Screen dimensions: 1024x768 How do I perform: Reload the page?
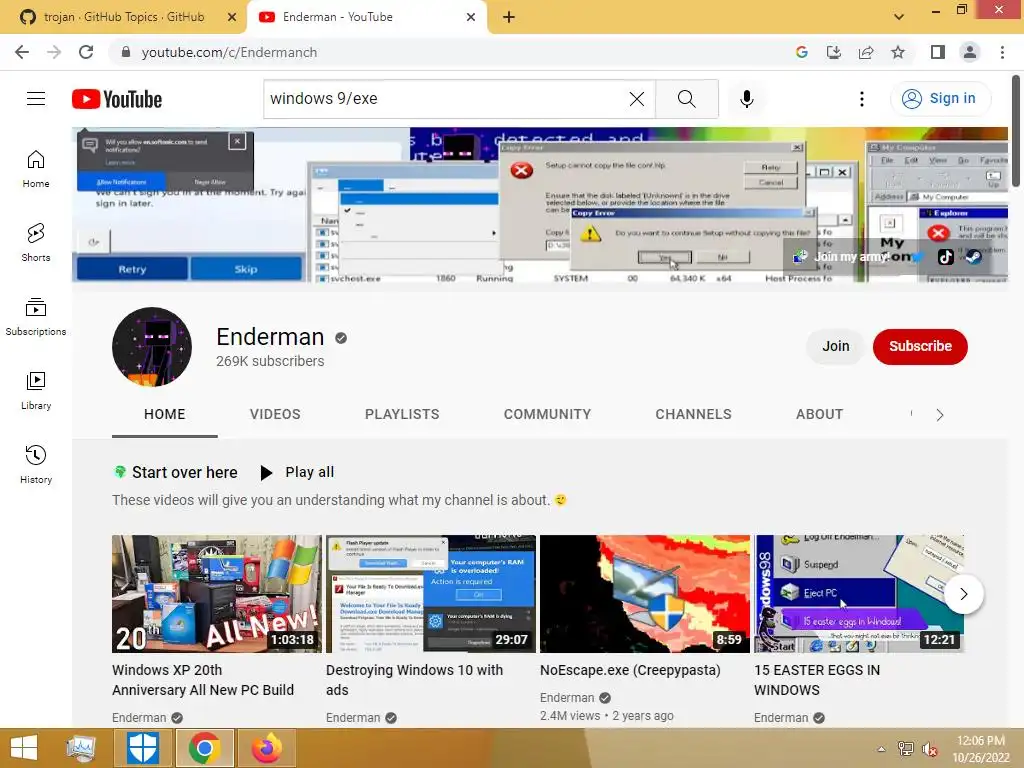click(x=86, y=52)
